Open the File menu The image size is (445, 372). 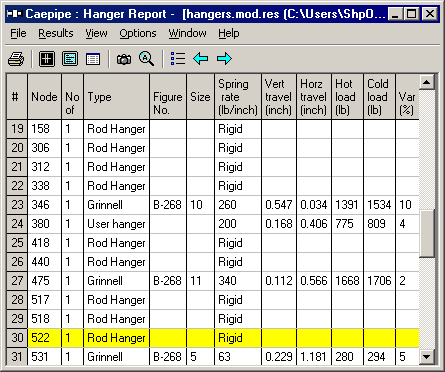18,33
